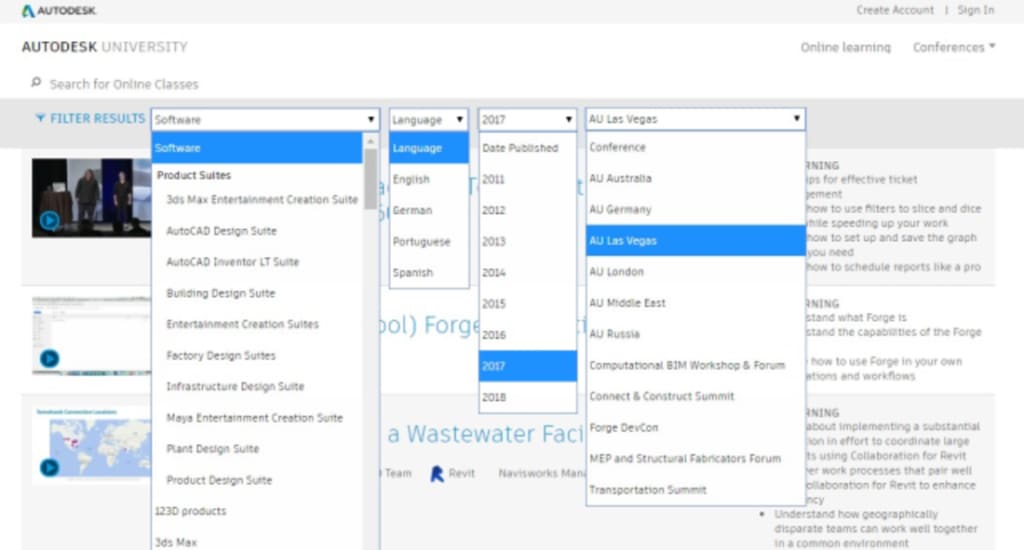Choose Building Design Suite
This screenshot has width=1024, height=550.
point(221,293)
